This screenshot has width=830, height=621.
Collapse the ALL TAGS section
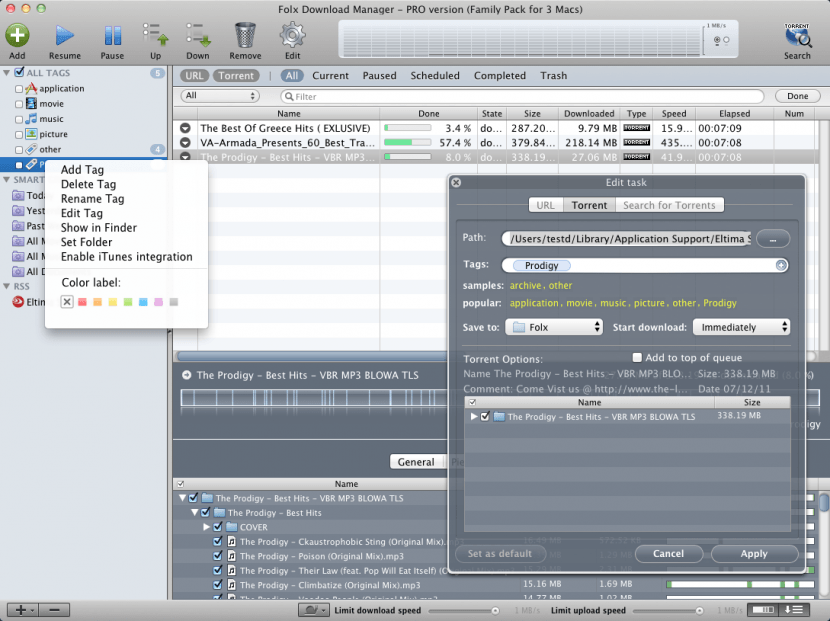(x=6, y=73)
